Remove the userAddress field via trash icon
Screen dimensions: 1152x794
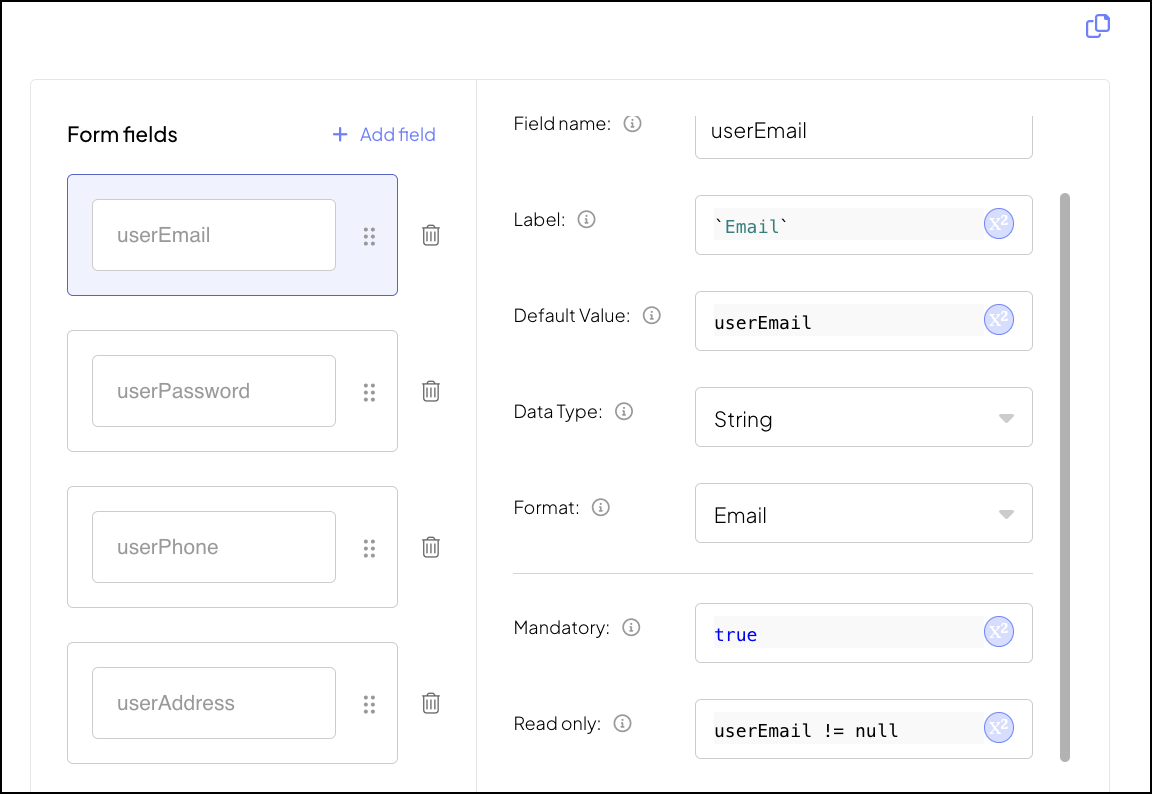pyautogui.click(x=431, y=703)
